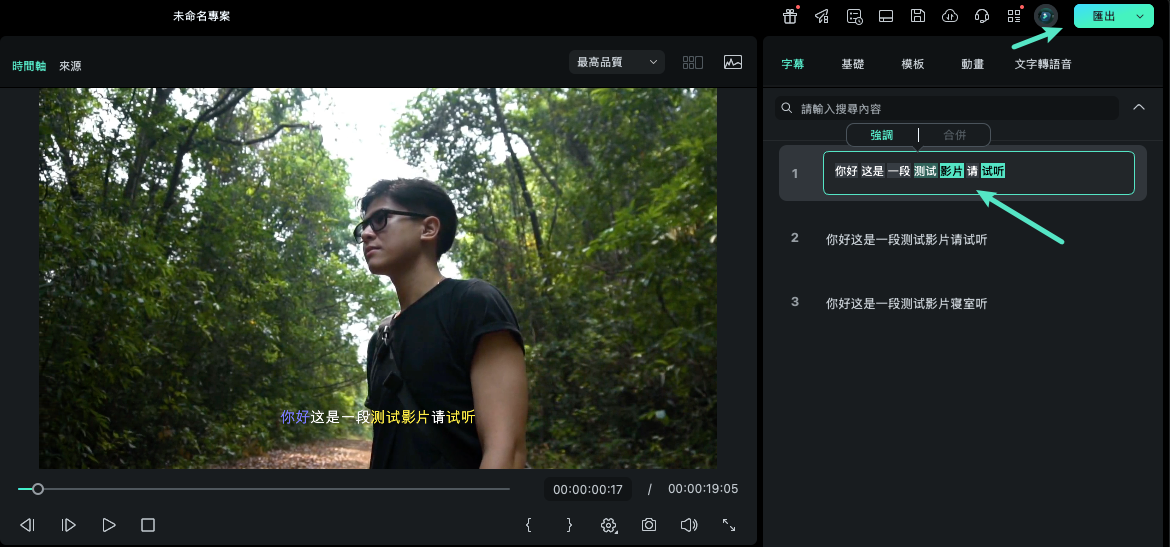Collapse the subtitle search panel chevron

point(1138,107)
